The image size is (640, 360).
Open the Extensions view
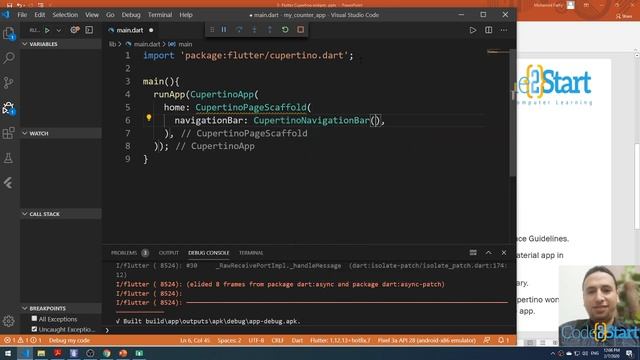9,133
